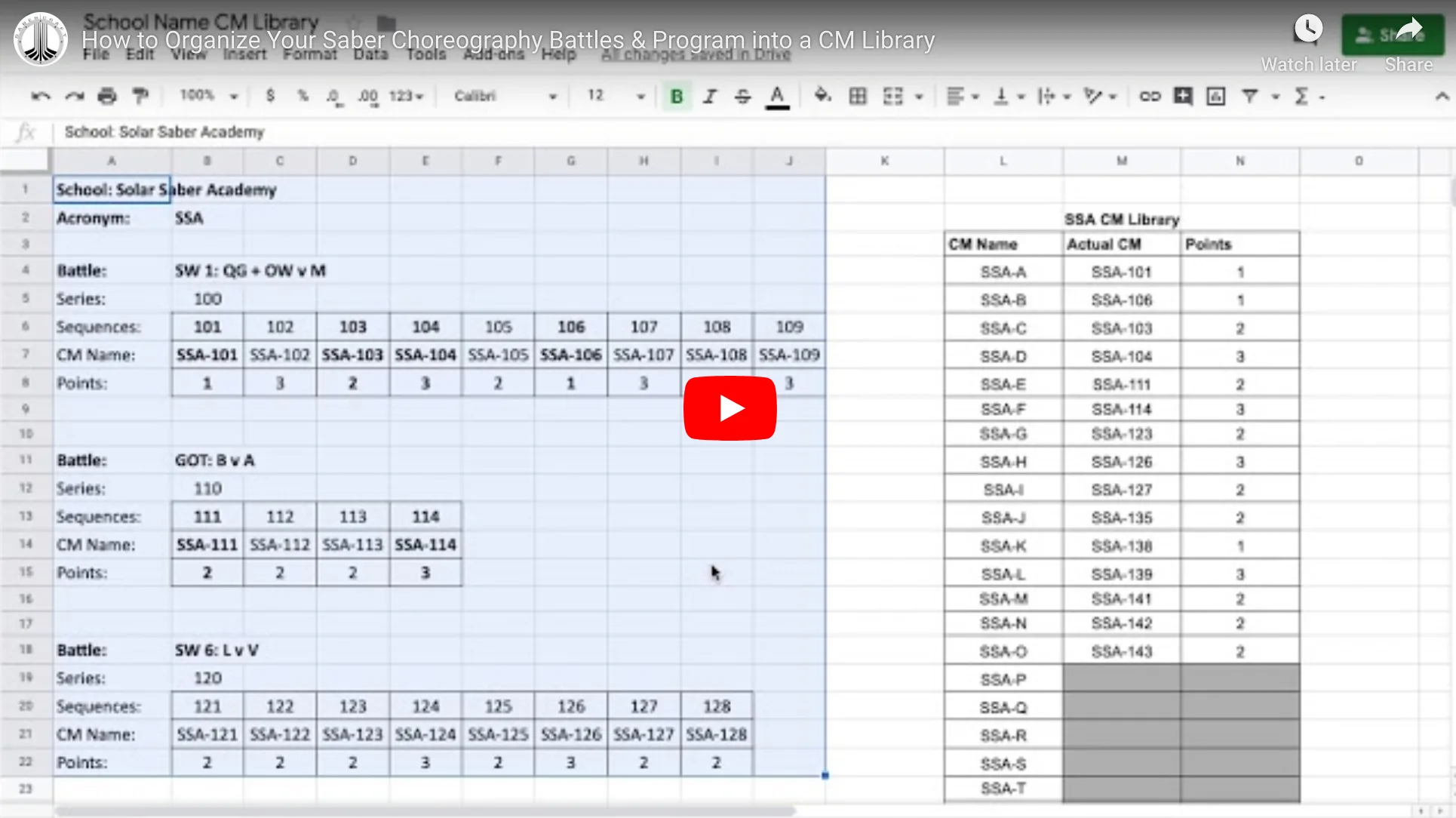
Task: Click cell SSA-143 in Actual CM column
Action: point(1122,651)
